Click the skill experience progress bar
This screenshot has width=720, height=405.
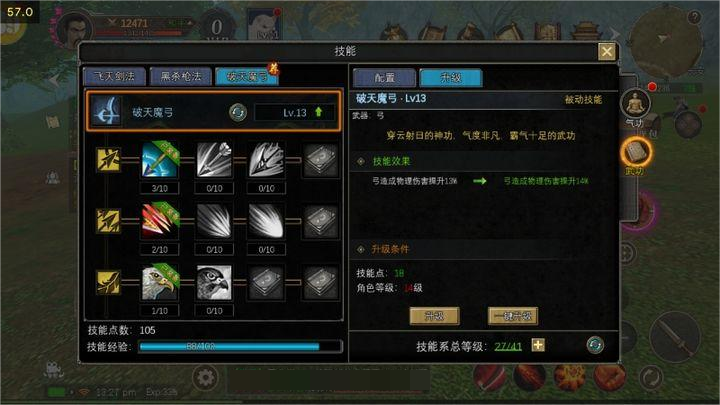(240, 346)
